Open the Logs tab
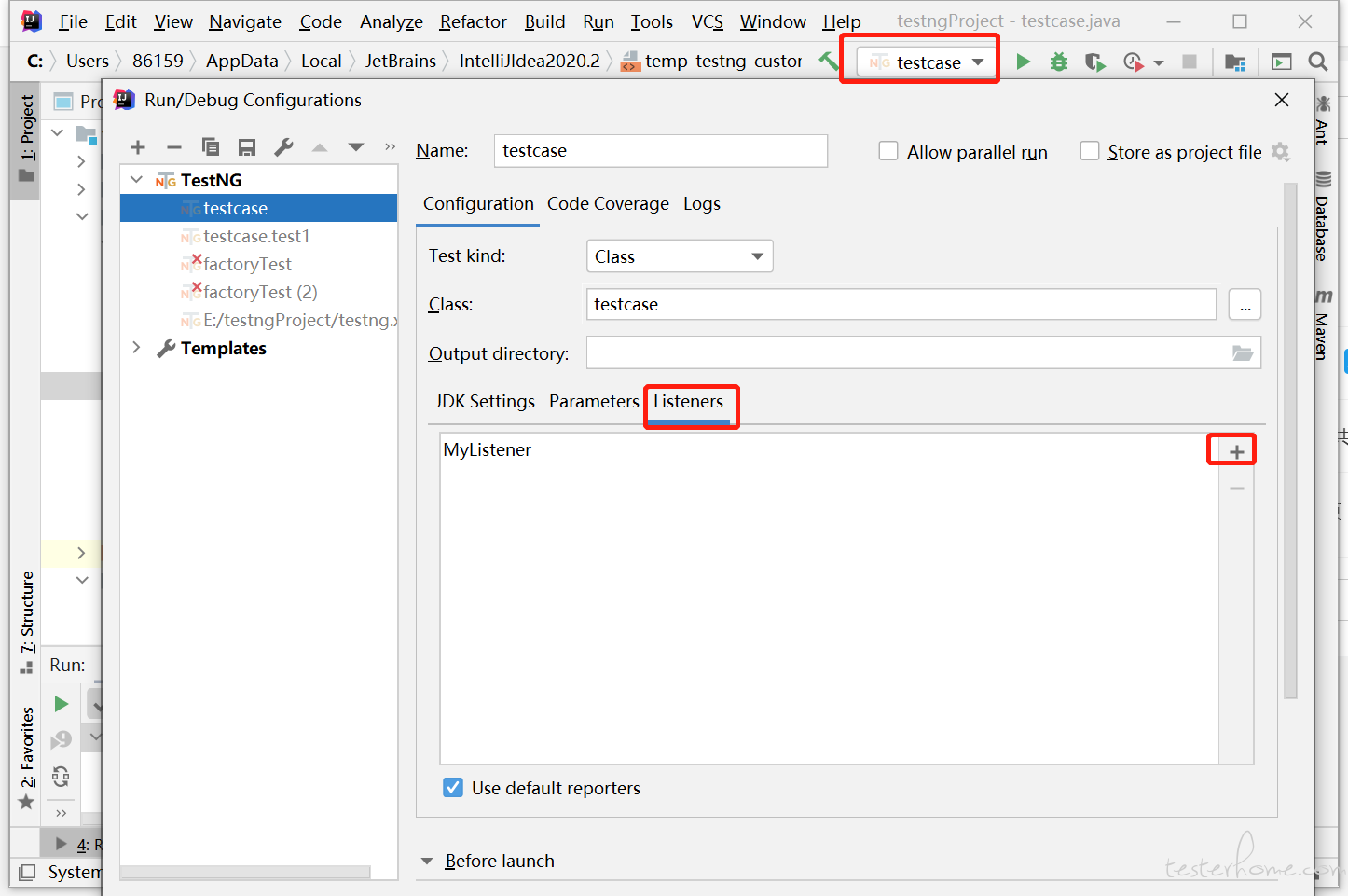The image size is (1348, 896). [702, 203]
